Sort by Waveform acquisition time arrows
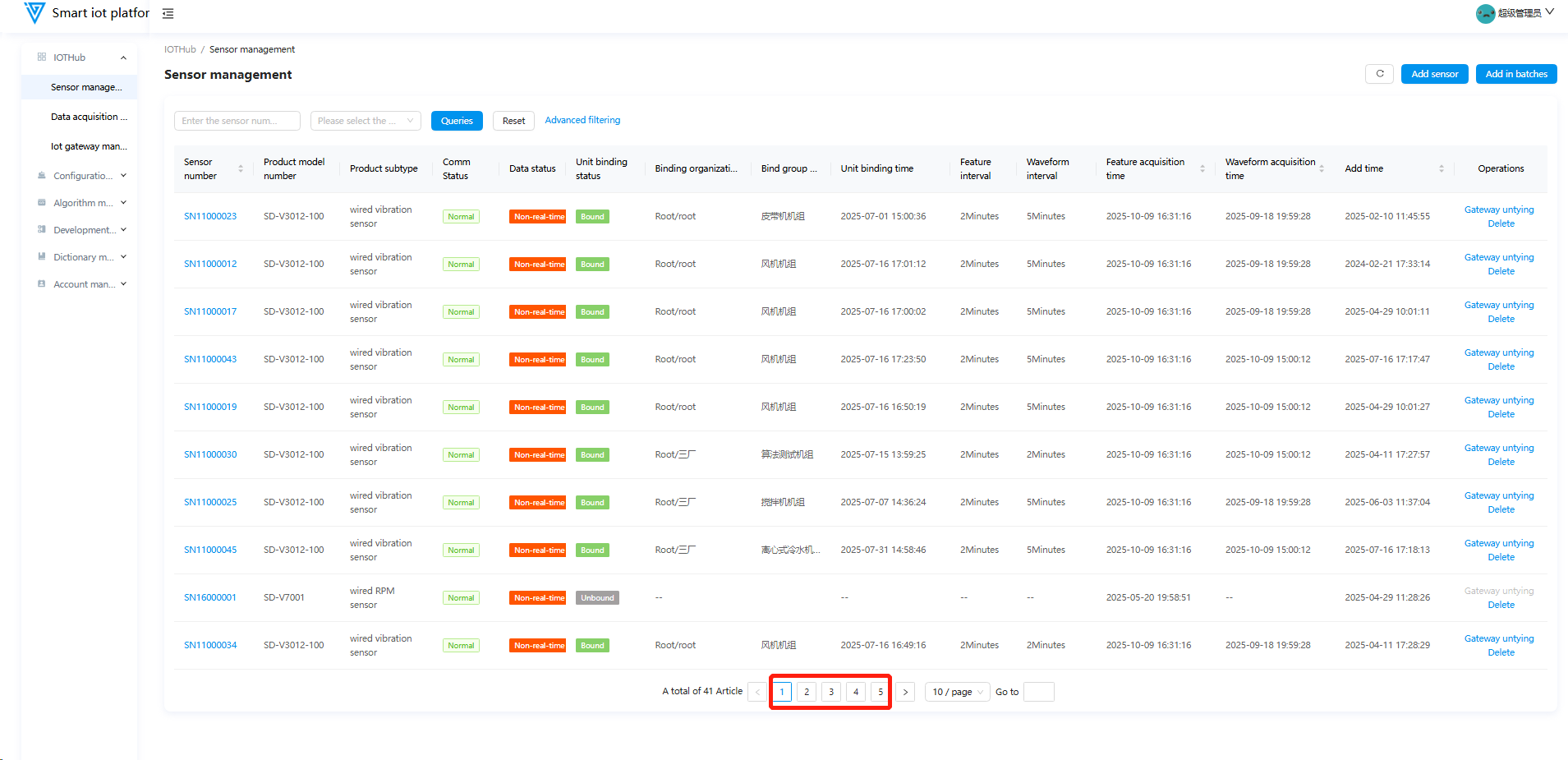Viewport: 1568px width, 760px height. [x=1322, y=168]
